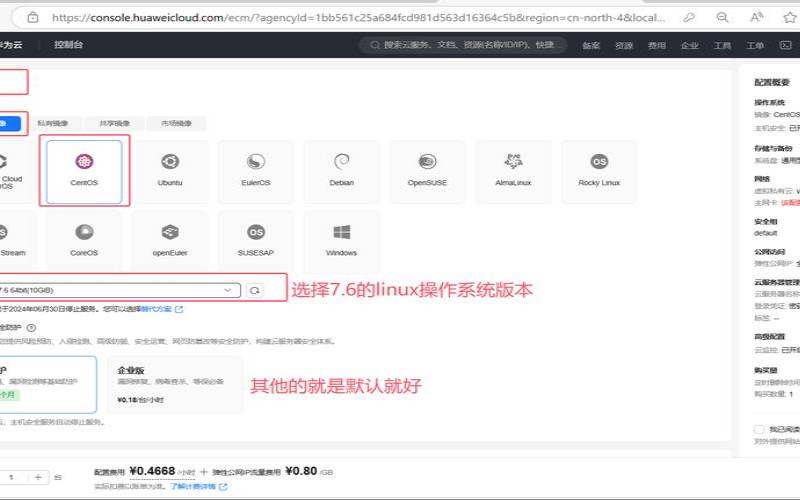Open the 了解计费详情 billing link
800x500 pixels.
[x=196, y=485]
